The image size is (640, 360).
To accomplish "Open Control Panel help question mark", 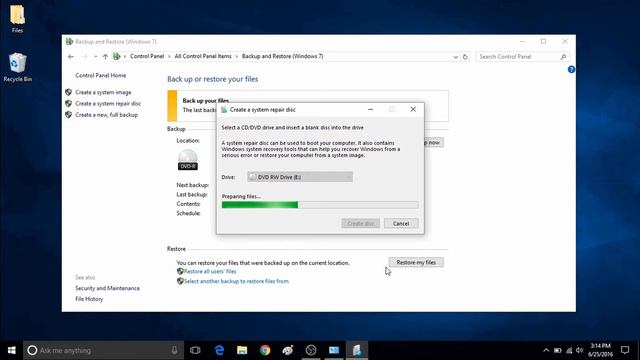I will point(571,69).
